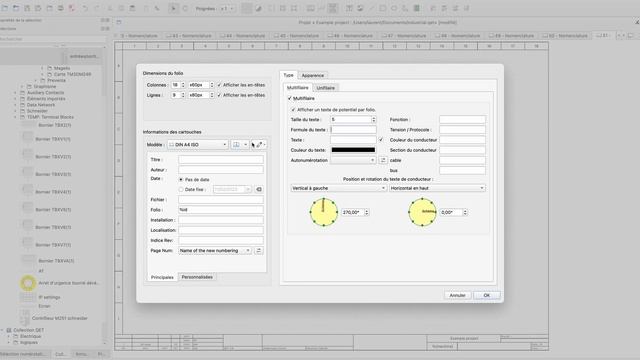Screen dimensions: 640x360
Task: Open the Modèle DIN A4 ISO dropdown
Action: coord(198,144)
